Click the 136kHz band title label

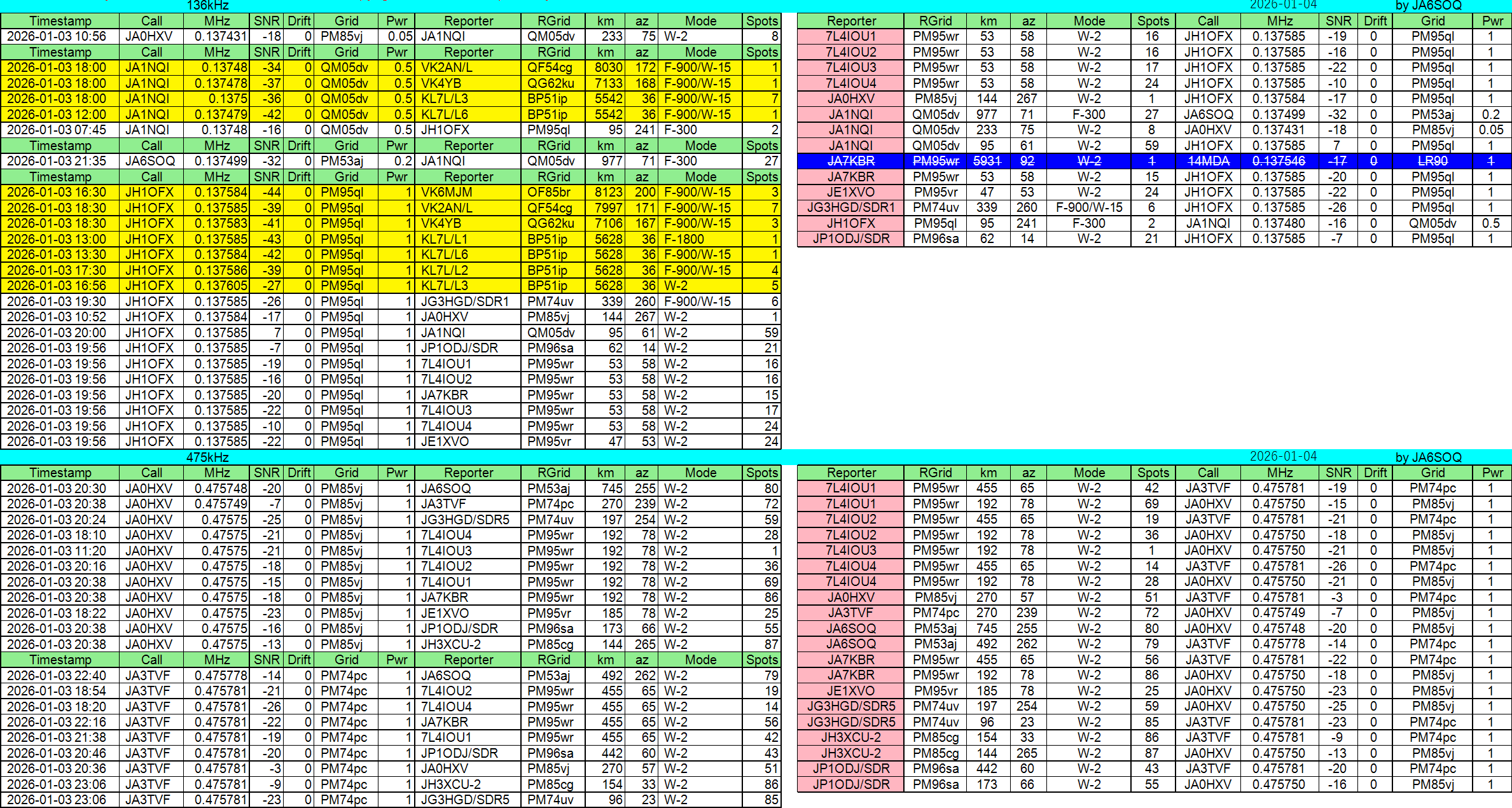pos(207,6)
